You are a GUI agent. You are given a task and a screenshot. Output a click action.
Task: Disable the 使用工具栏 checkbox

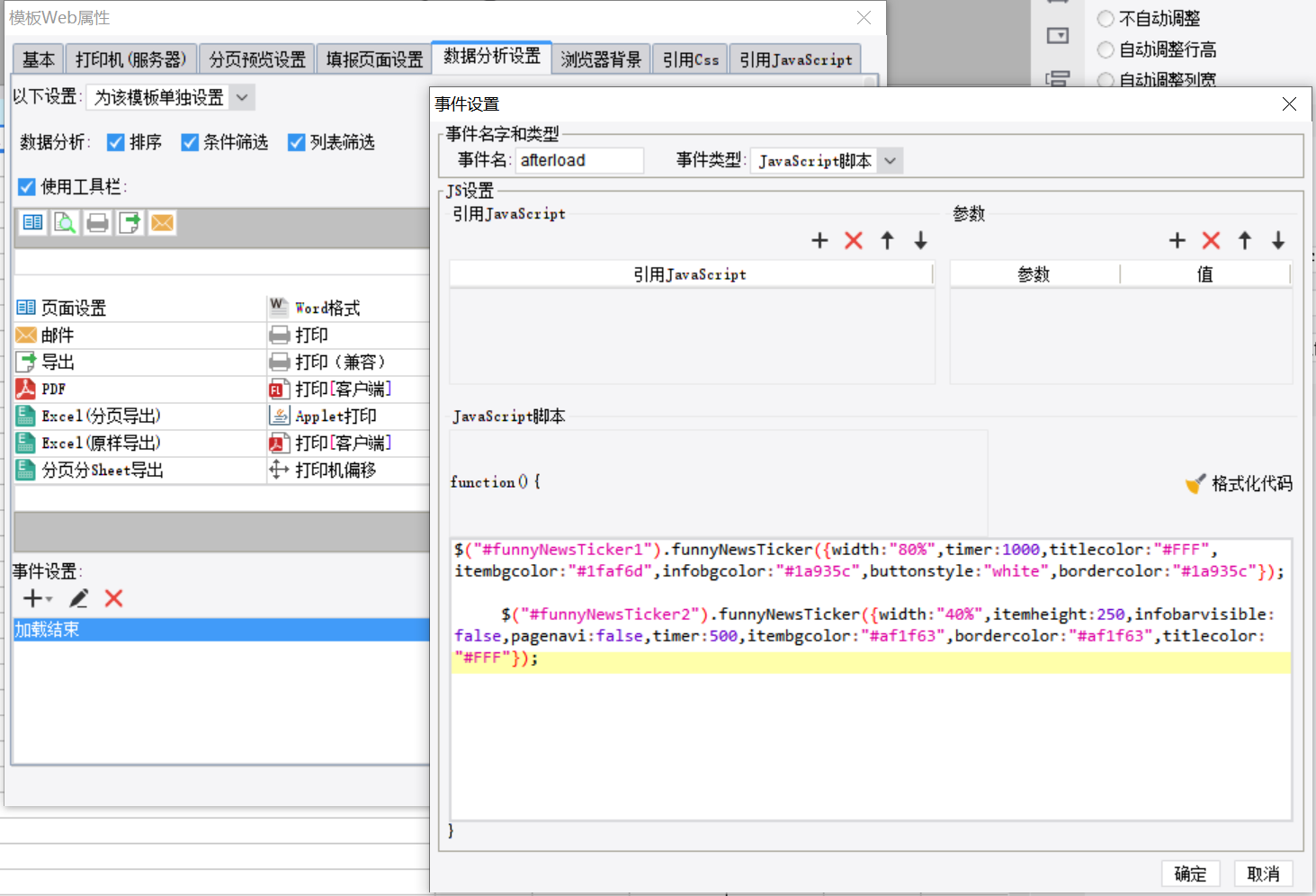[x=27, y=187]
